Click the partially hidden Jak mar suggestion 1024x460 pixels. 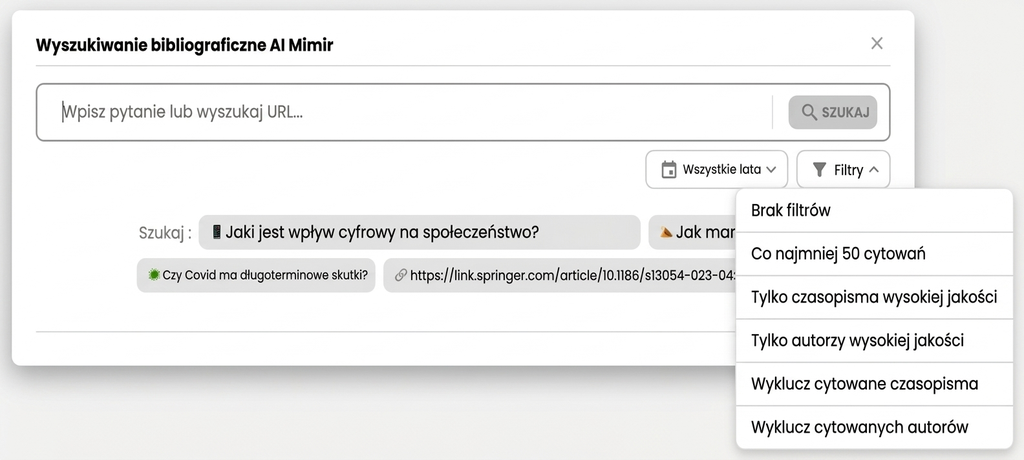tap(693, 232)
